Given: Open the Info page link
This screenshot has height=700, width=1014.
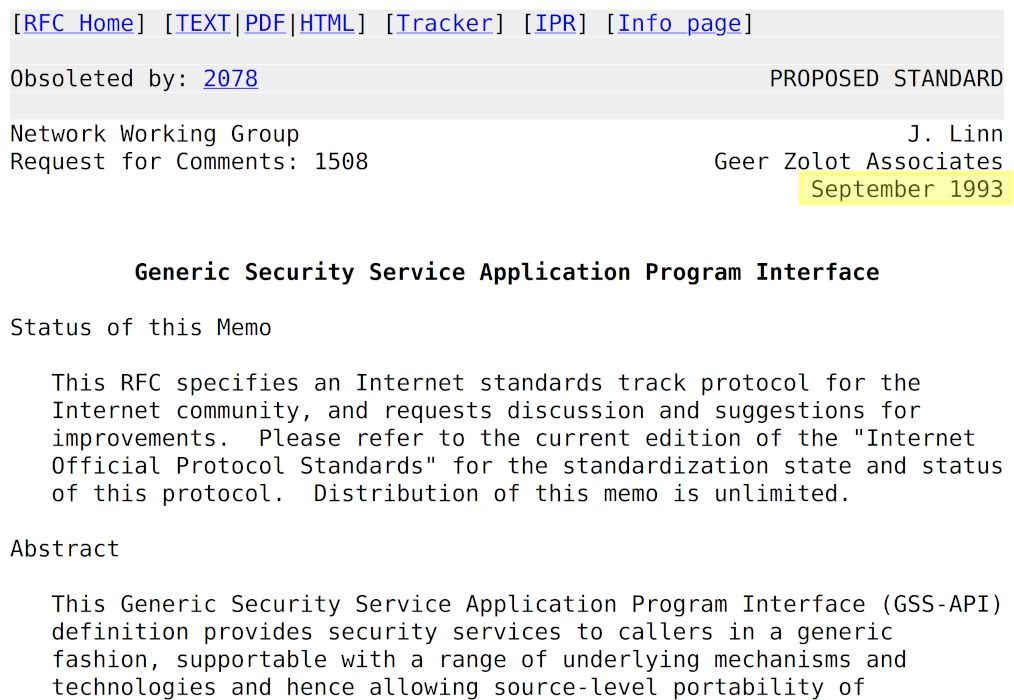Looking at the screenshot, I should [679, 24].
